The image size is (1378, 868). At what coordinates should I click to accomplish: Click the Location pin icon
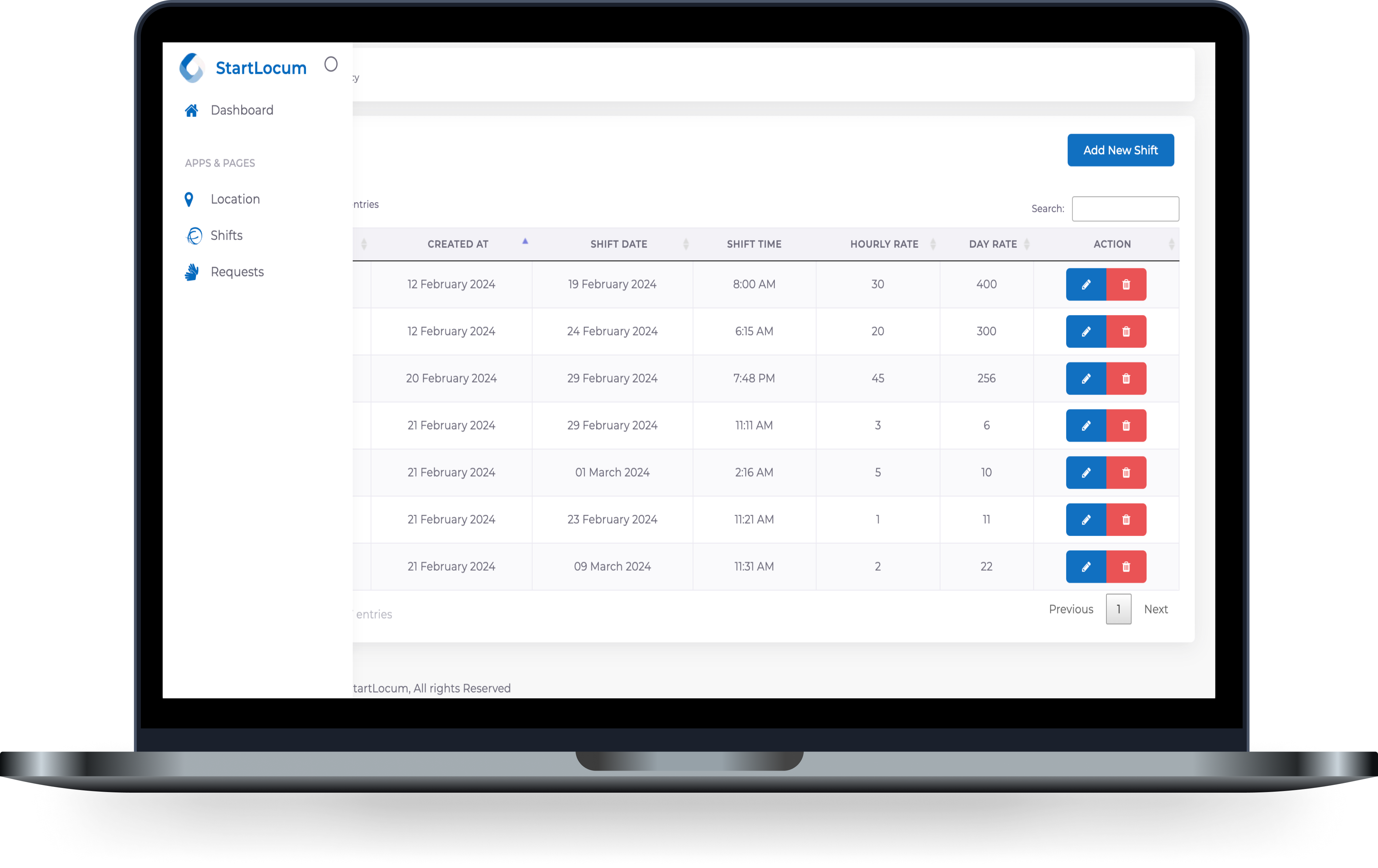pos(189,199)
